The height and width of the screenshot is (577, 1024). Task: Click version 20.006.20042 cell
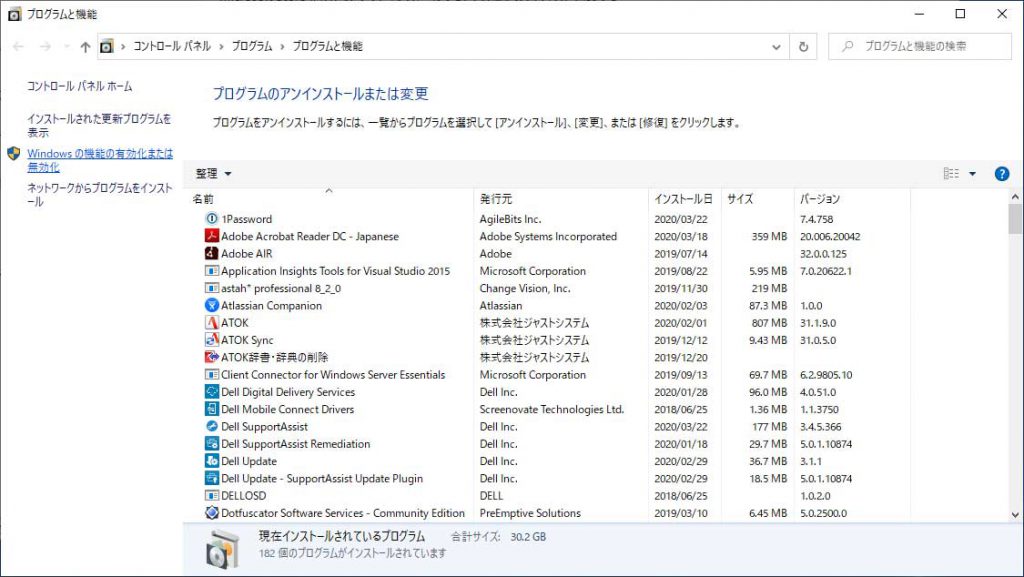(x=829, y=236)
